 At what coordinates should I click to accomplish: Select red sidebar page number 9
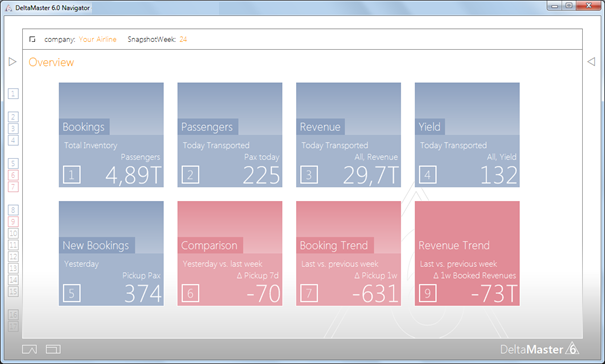(13, 222)
